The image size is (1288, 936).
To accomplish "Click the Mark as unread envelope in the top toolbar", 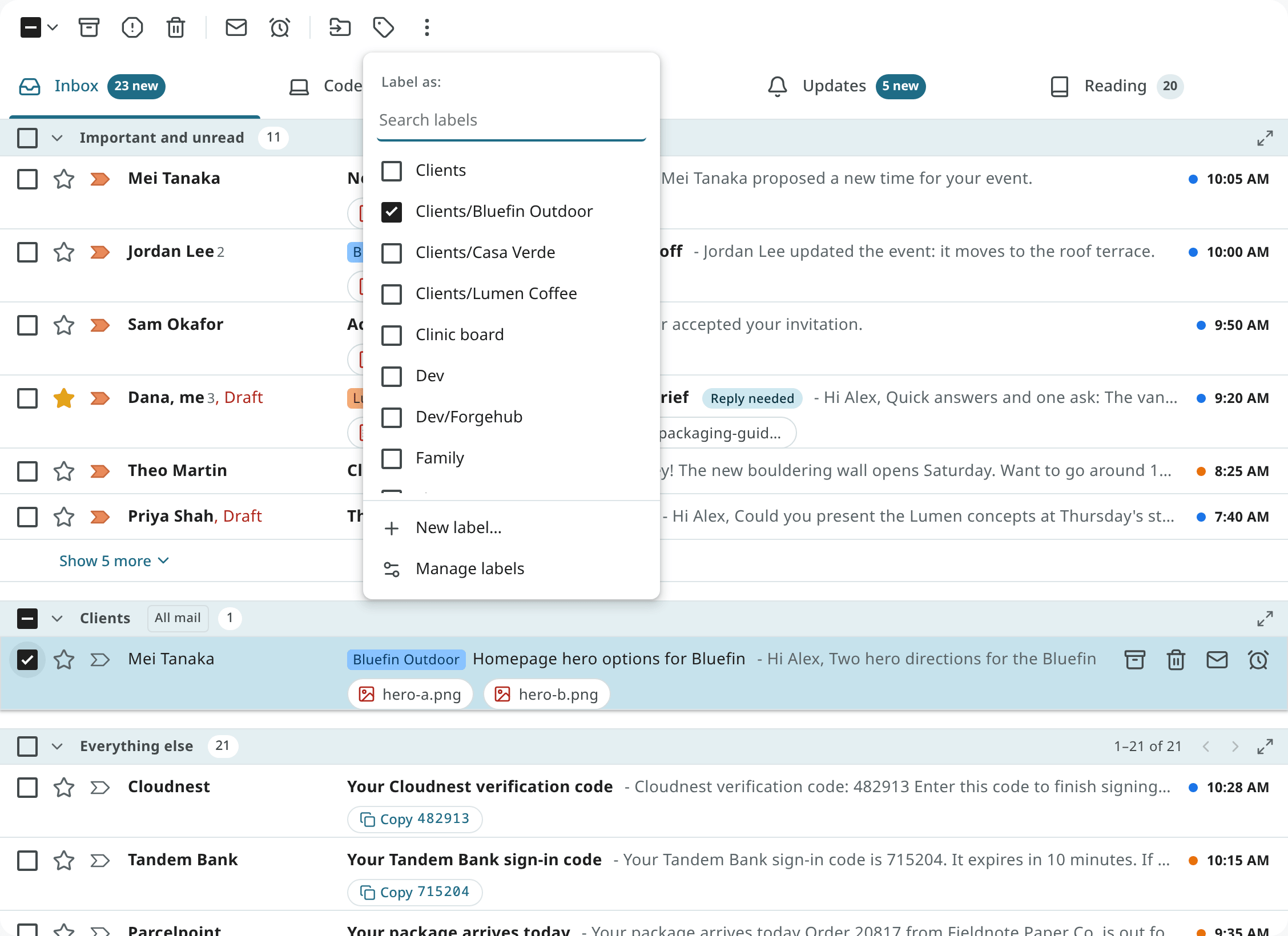I will 236,27.
